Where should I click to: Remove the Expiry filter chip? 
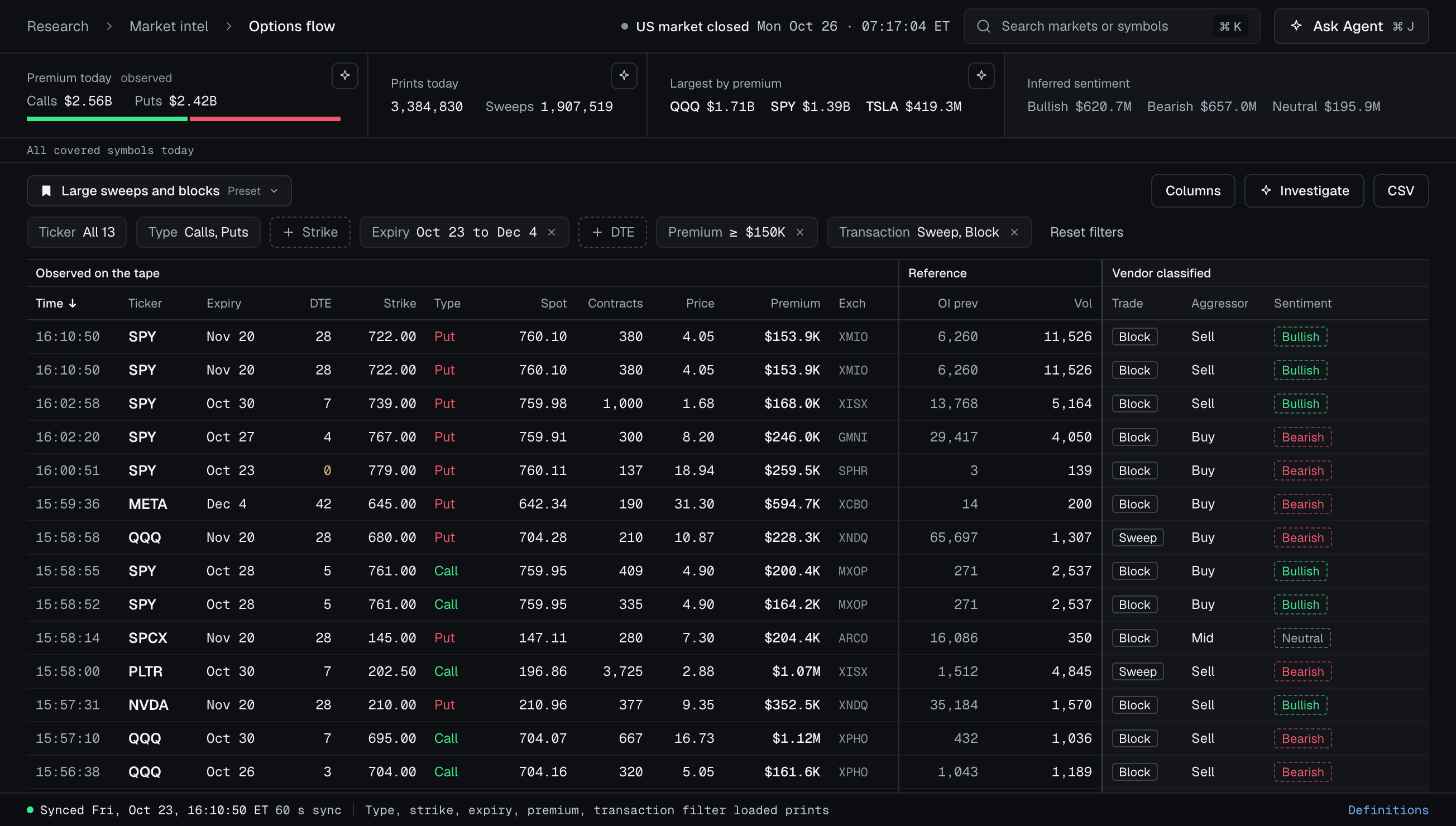point(551,232)
